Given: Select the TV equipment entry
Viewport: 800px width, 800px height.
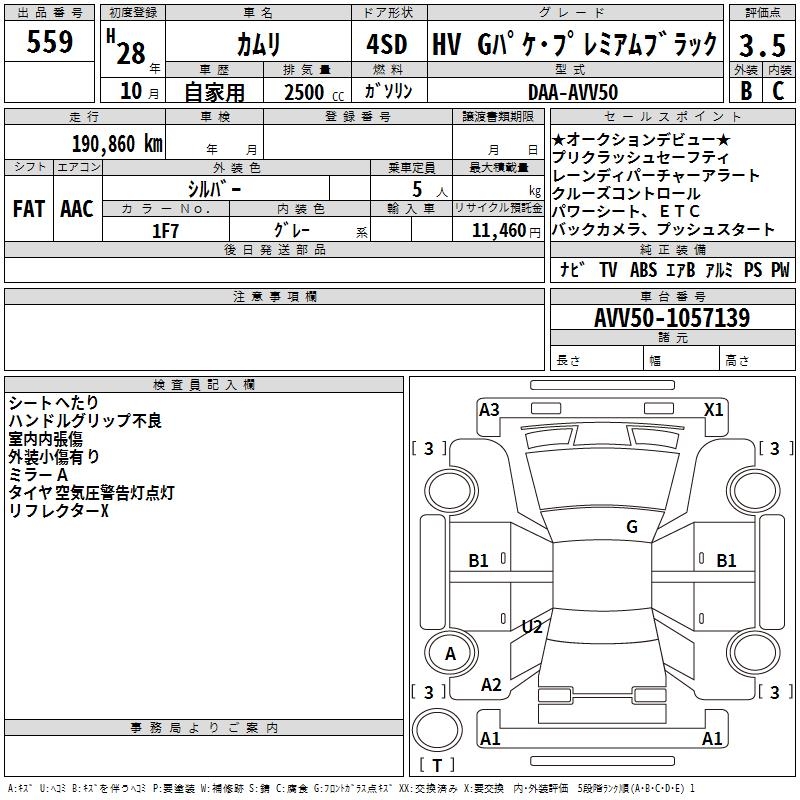Looking at the screenshot, I should point(608,269).
